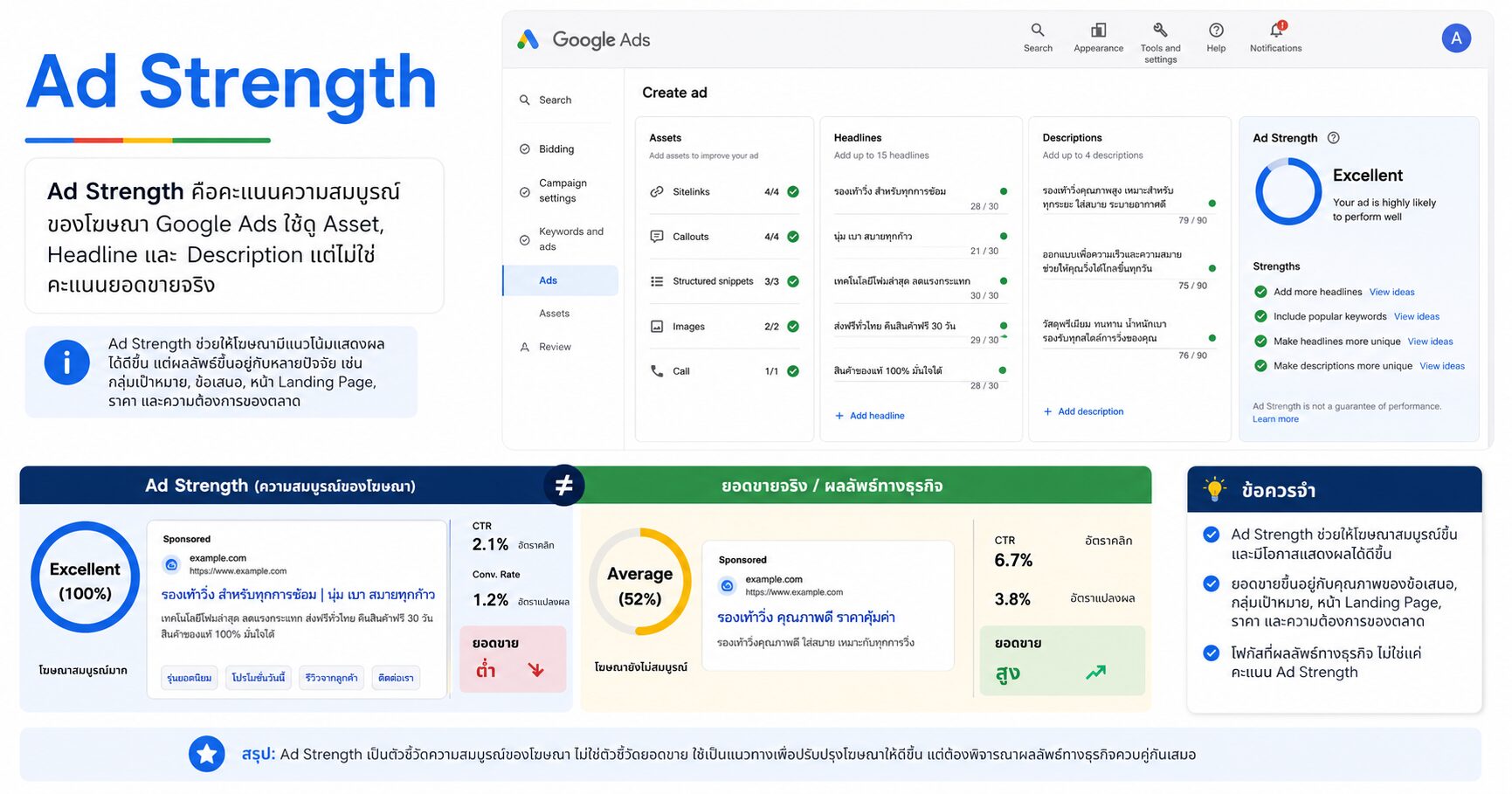This screenshot has width=1512, height=794.
Task: Click the Review person icon in sidebar
Action: point(525,347)
